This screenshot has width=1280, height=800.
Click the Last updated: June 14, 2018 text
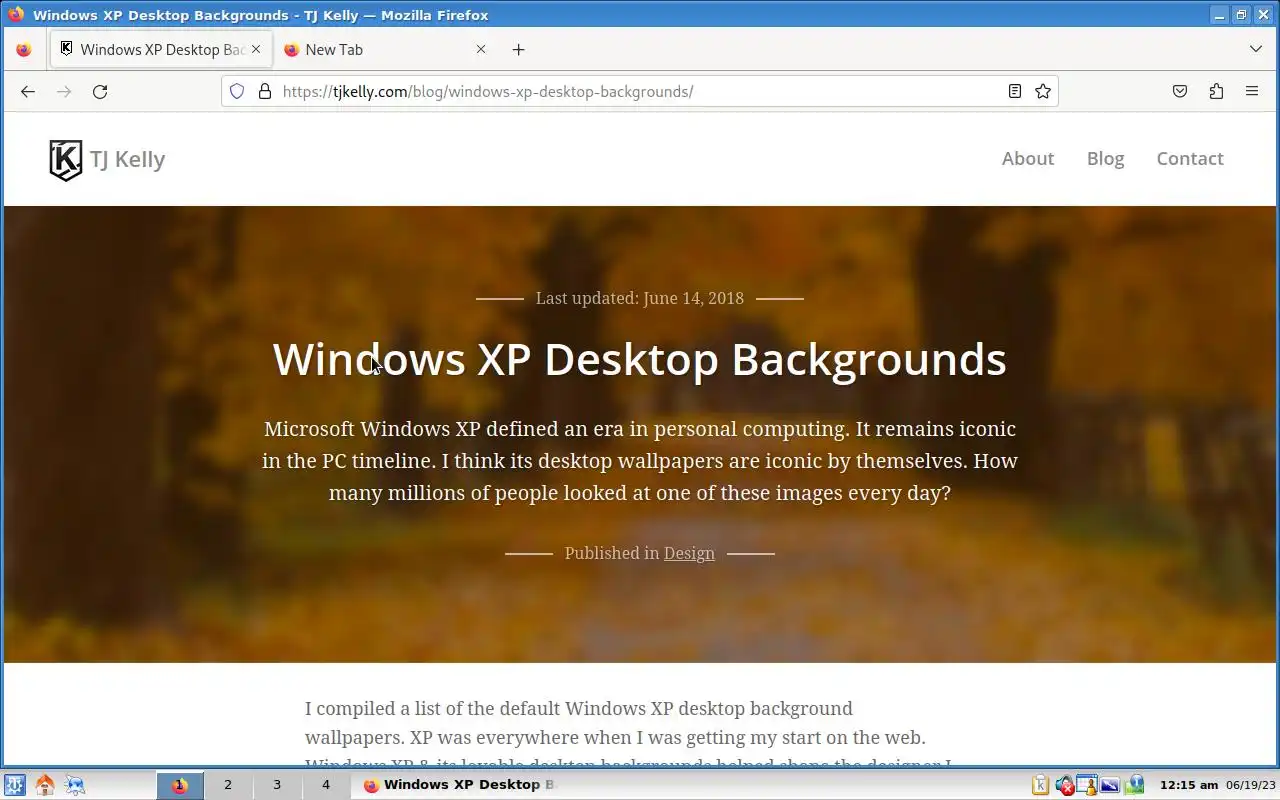(x=640, y=298)
